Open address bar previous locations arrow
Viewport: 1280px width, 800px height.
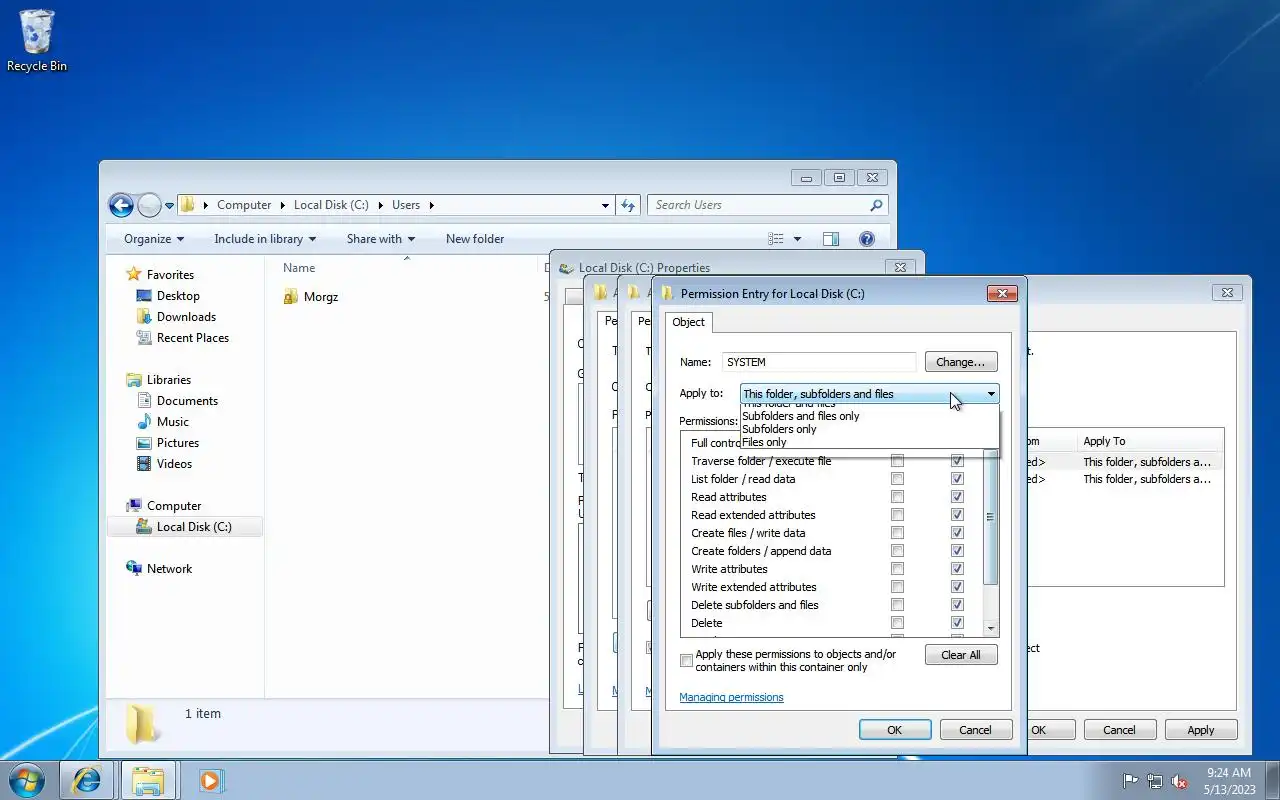605,205
